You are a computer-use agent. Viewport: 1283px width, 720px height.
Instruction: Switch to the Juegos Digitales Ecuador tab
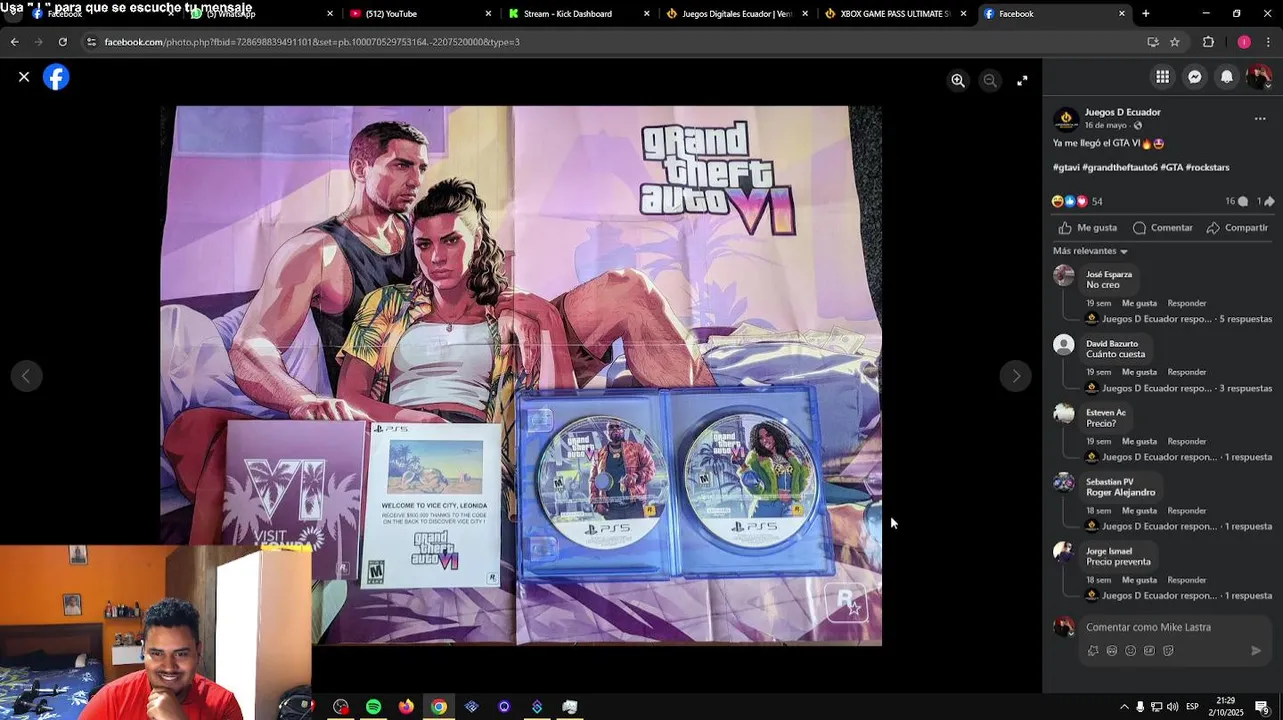737,13
